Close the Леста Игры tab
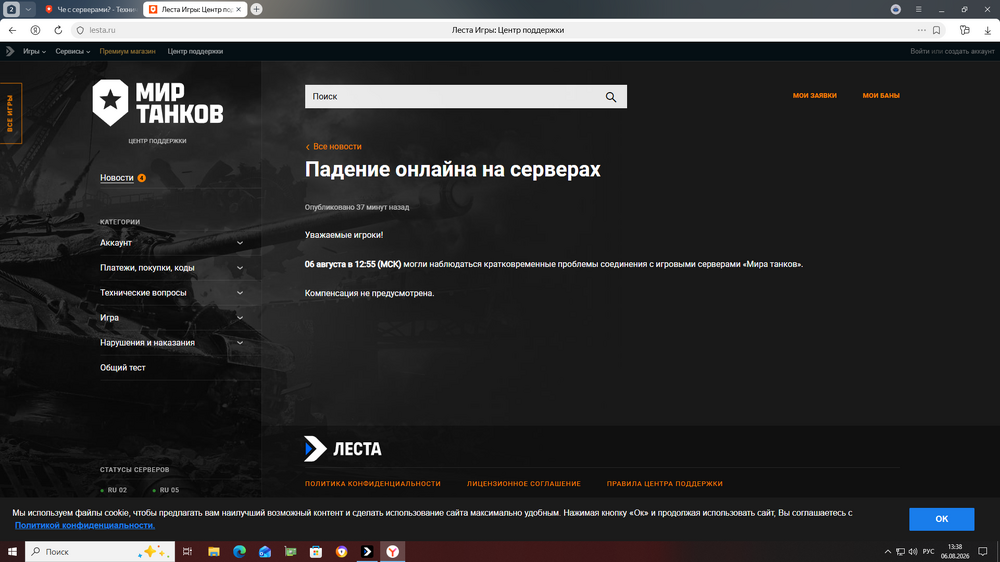Screen dimensions: 1000x562 (239, 9)
